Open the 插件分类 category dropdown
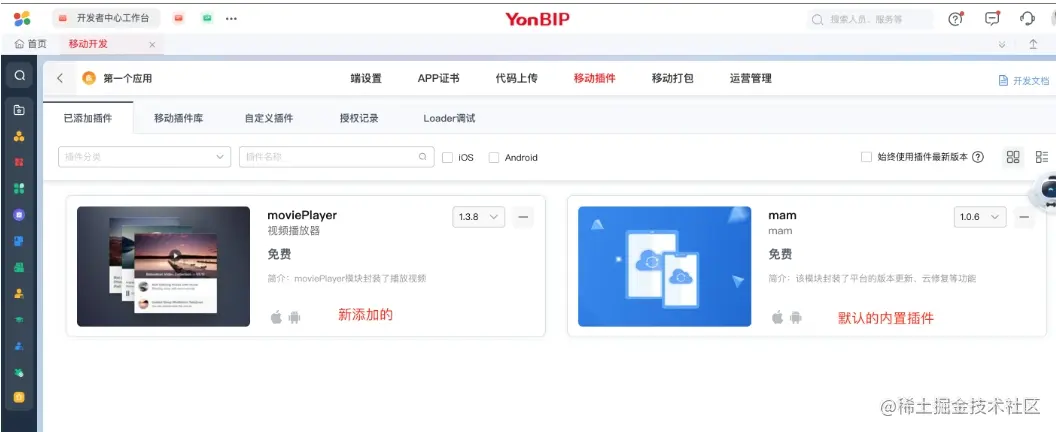1056x432 pixels. (x=145, y=157)
